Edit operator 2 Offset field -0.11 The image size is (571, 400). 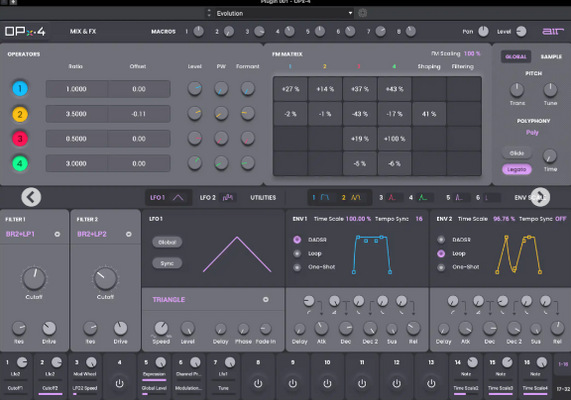(139, 114)
